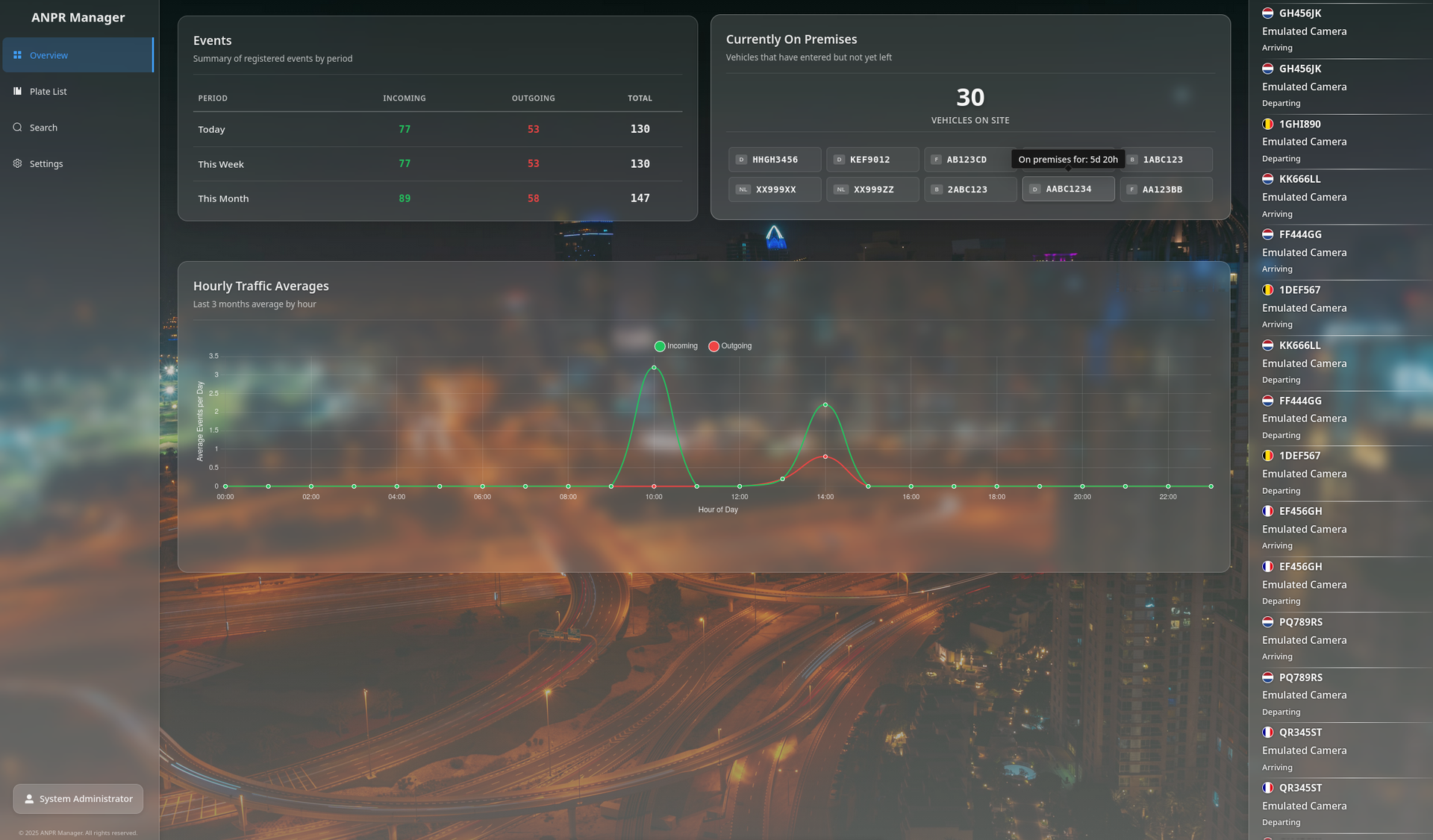Click the 30 vehicles on site counter
This screenshot has height=840, width=1433.
pyautogui.click(x=970, y=98)
